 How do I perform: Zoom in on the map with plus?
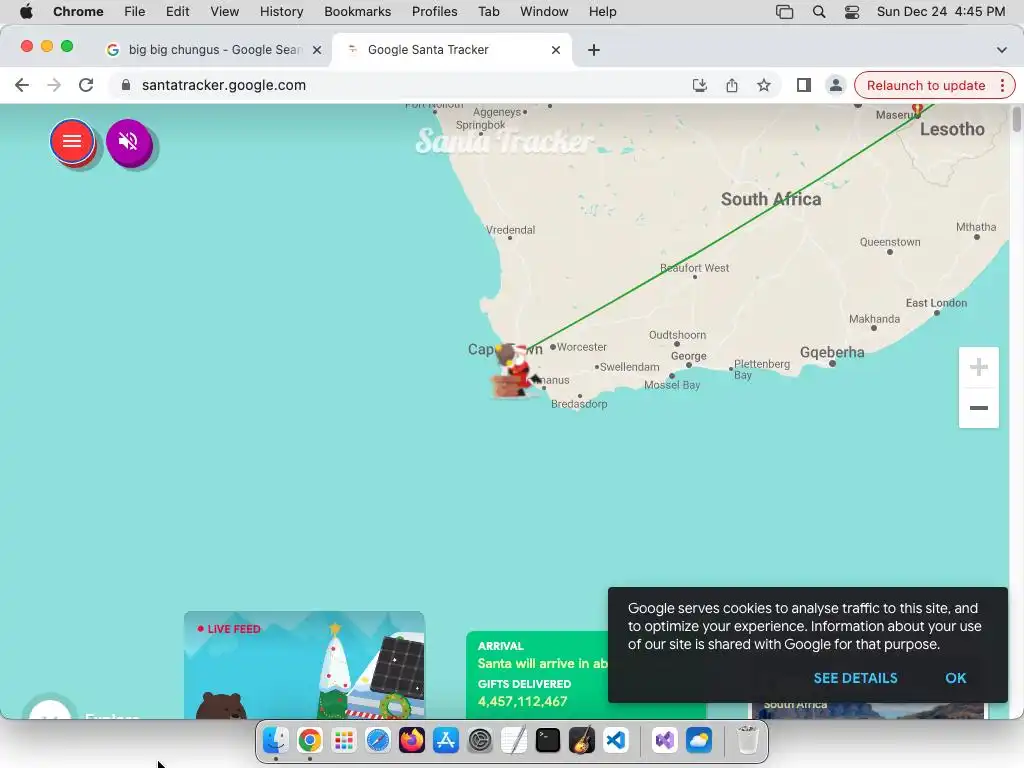pyautogui.click(x=978, y=367)
